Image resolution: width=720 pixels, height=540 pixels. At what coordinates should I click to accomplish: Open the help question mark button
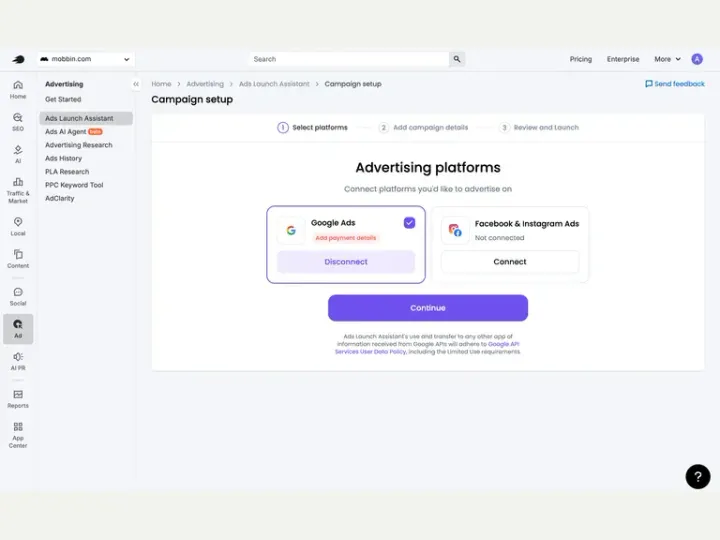point(698,477)
